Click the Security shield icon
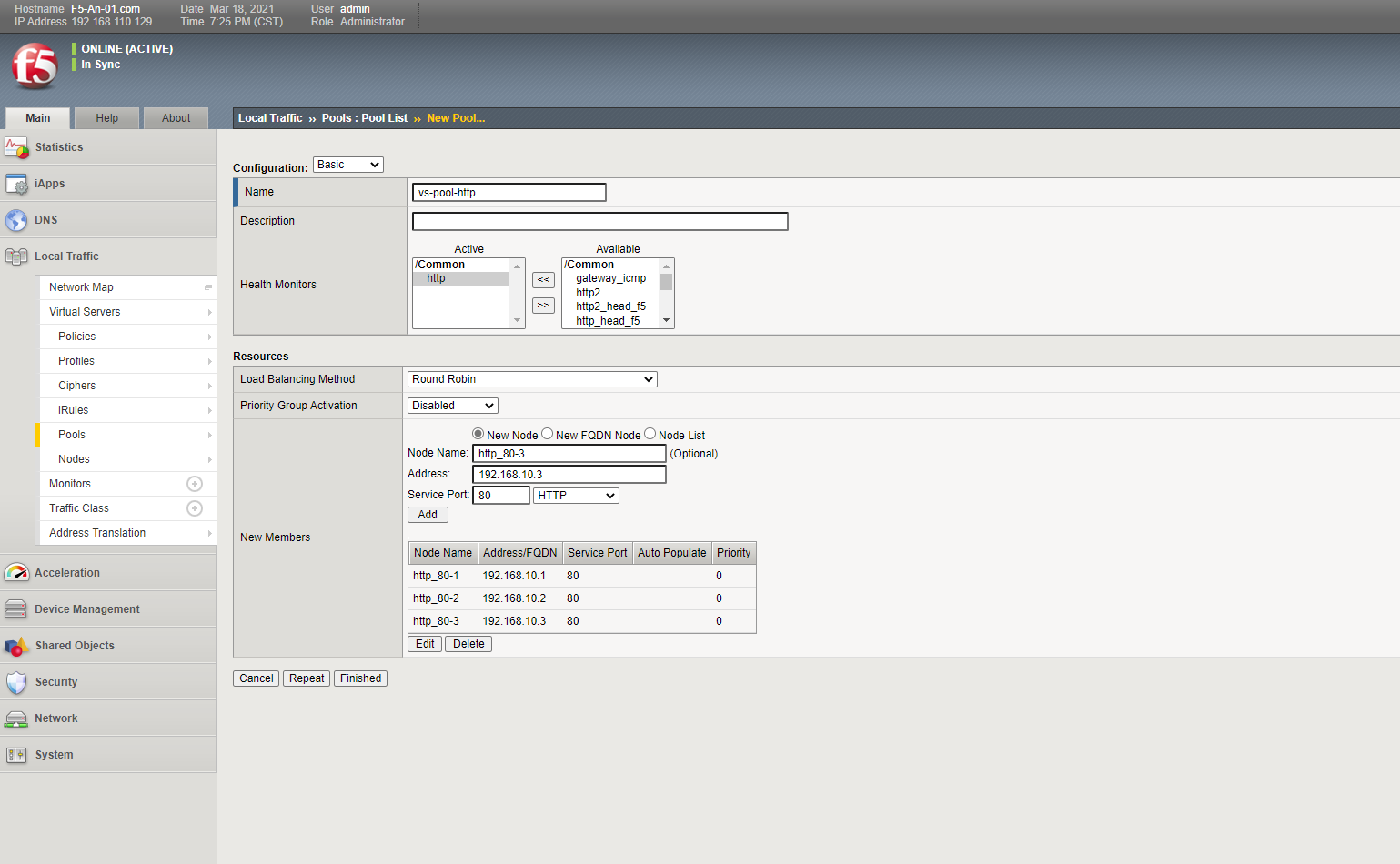The width and height of the screenshot is (1400, 864). click(16, 682)
